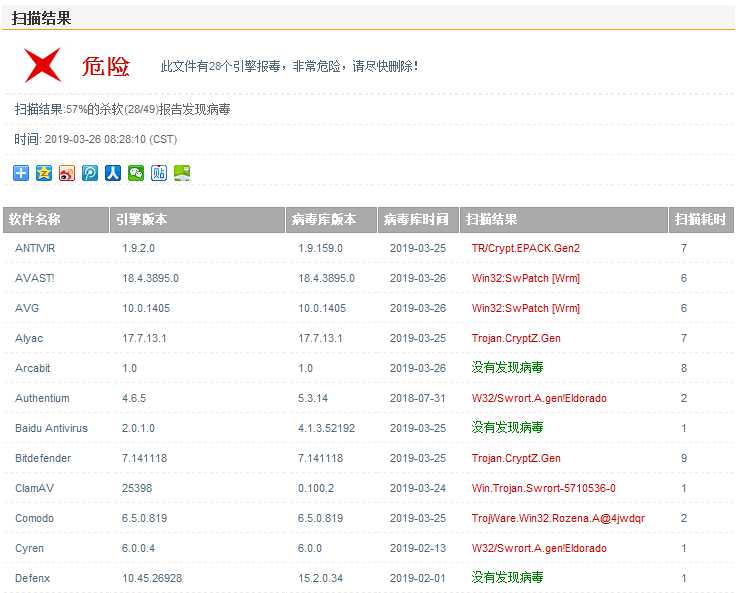Click Arcabit scan time value 8
752x593 pixels.
click(x=684, y=368)
